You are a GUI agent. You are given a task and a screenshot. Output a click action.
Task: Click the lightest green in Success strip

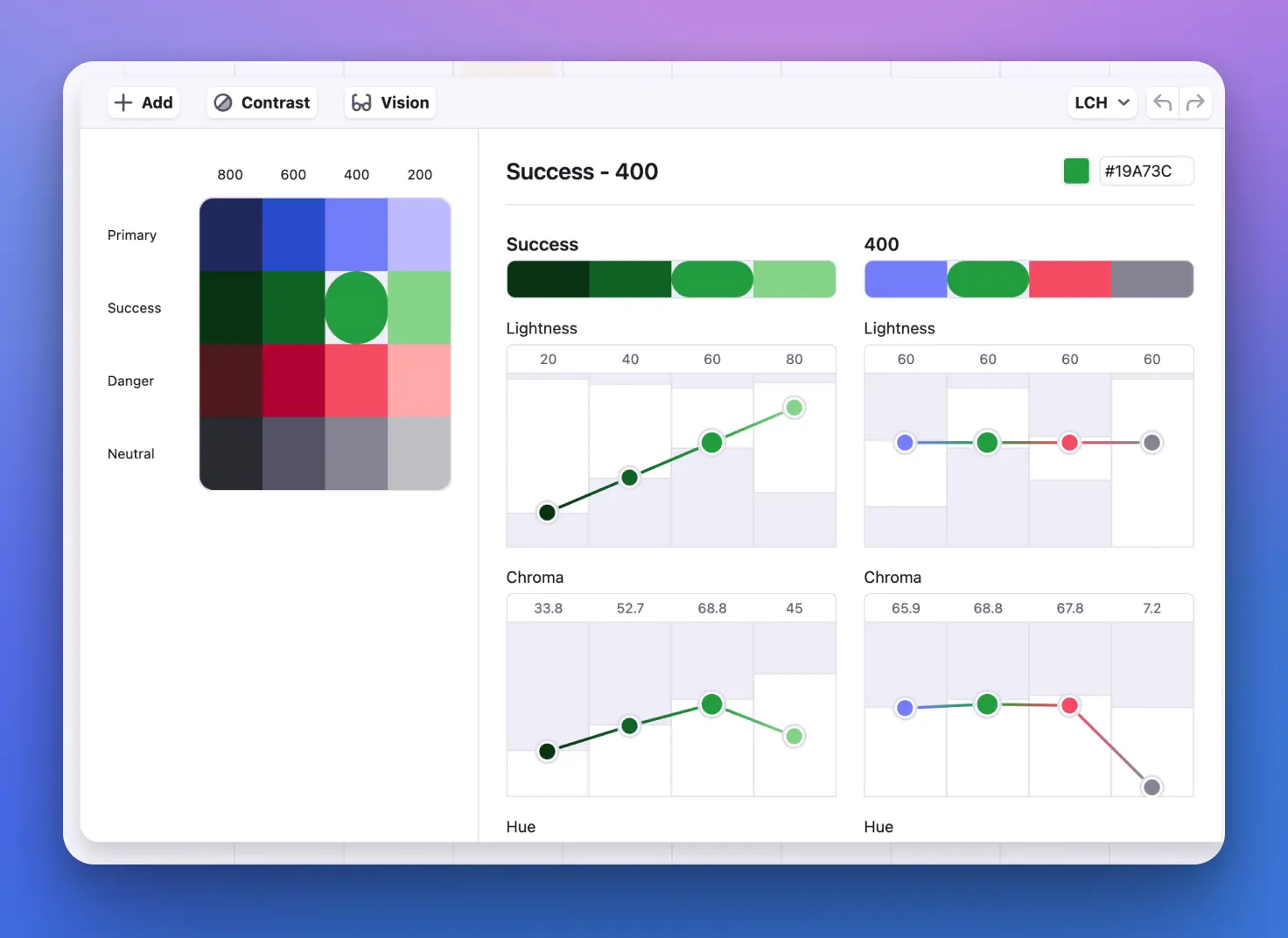coord(794,280)
